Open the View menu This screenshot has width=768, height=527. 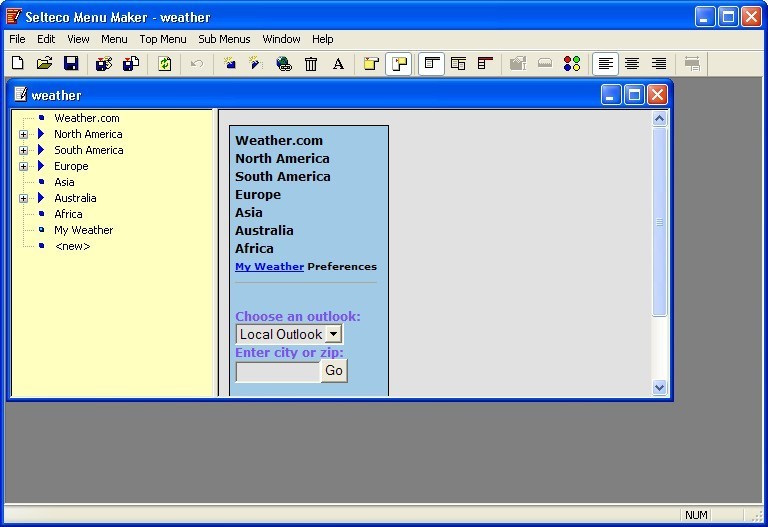78,39
